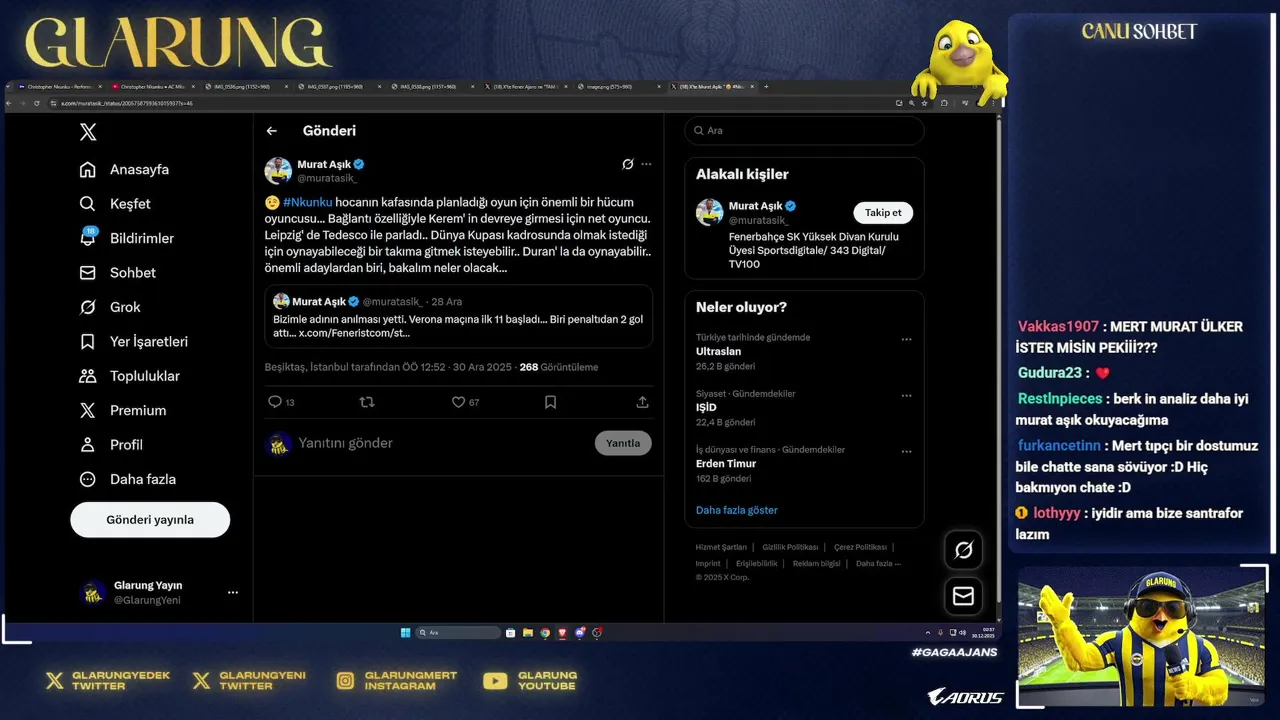
Task: Click the taskbar Ara search box
Action: 459,632
